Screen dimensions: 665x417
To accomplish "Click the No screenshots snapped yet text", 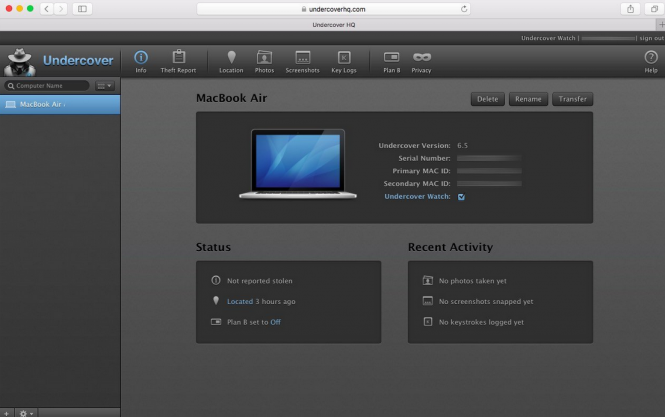I will (486, 301).
